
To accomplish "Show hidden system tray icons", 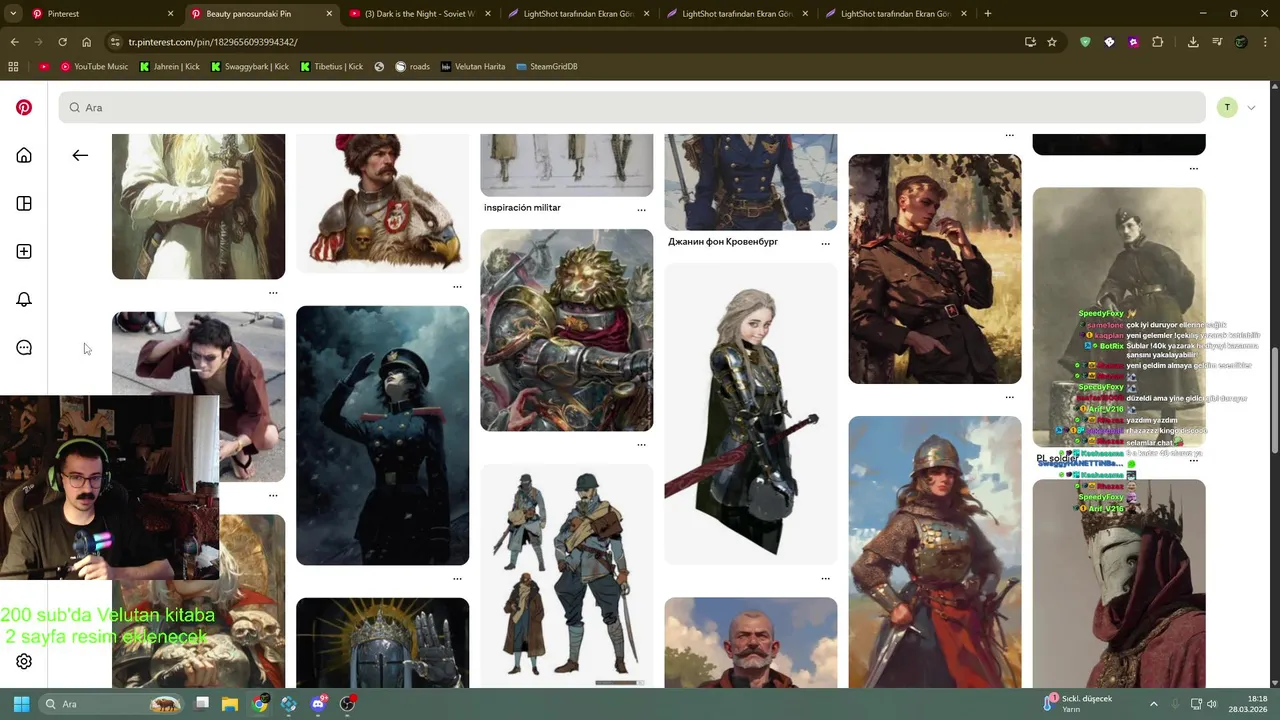I will tap(1153, 704).
